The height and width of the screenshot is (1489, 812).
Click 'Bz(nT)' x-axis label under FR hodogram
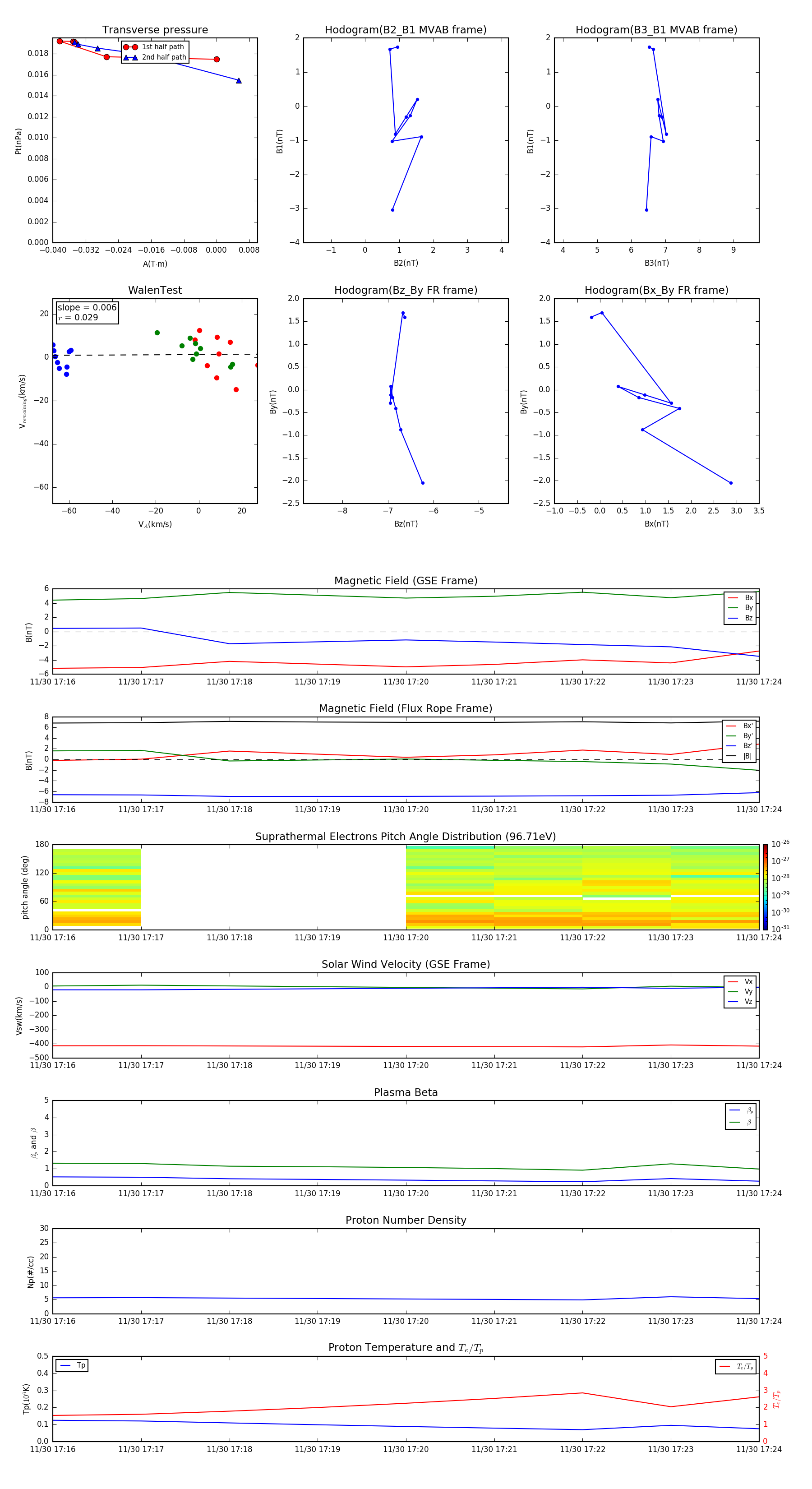tap(406, 524)
